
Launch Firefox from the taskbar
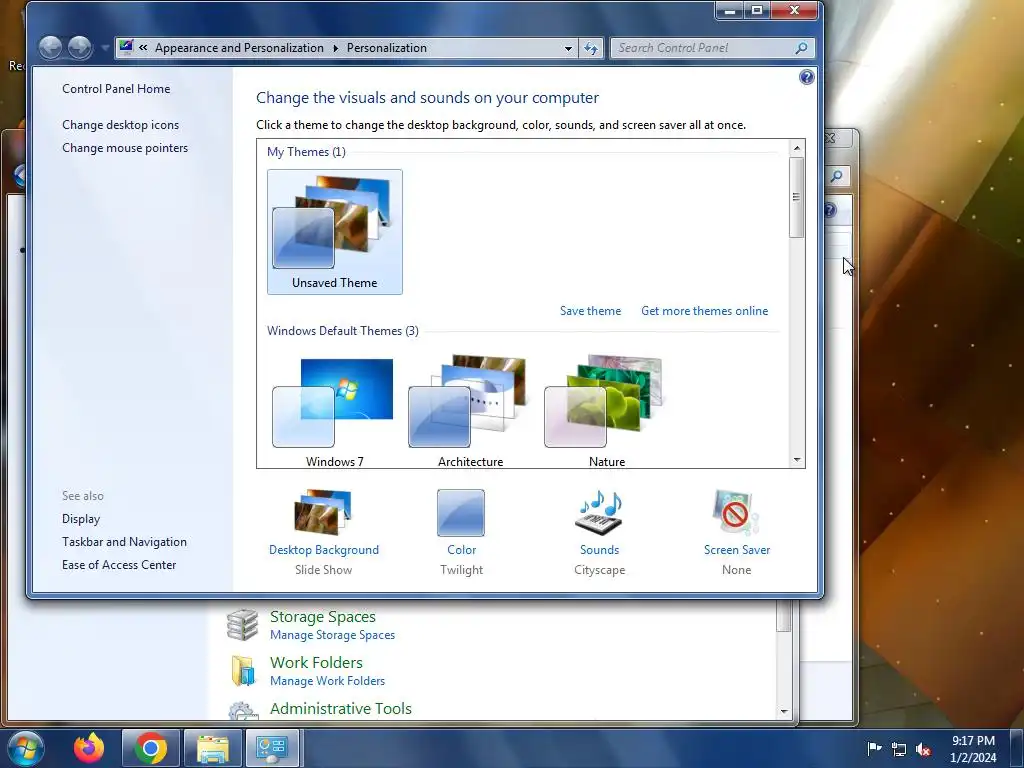click(x=89, y=748)
